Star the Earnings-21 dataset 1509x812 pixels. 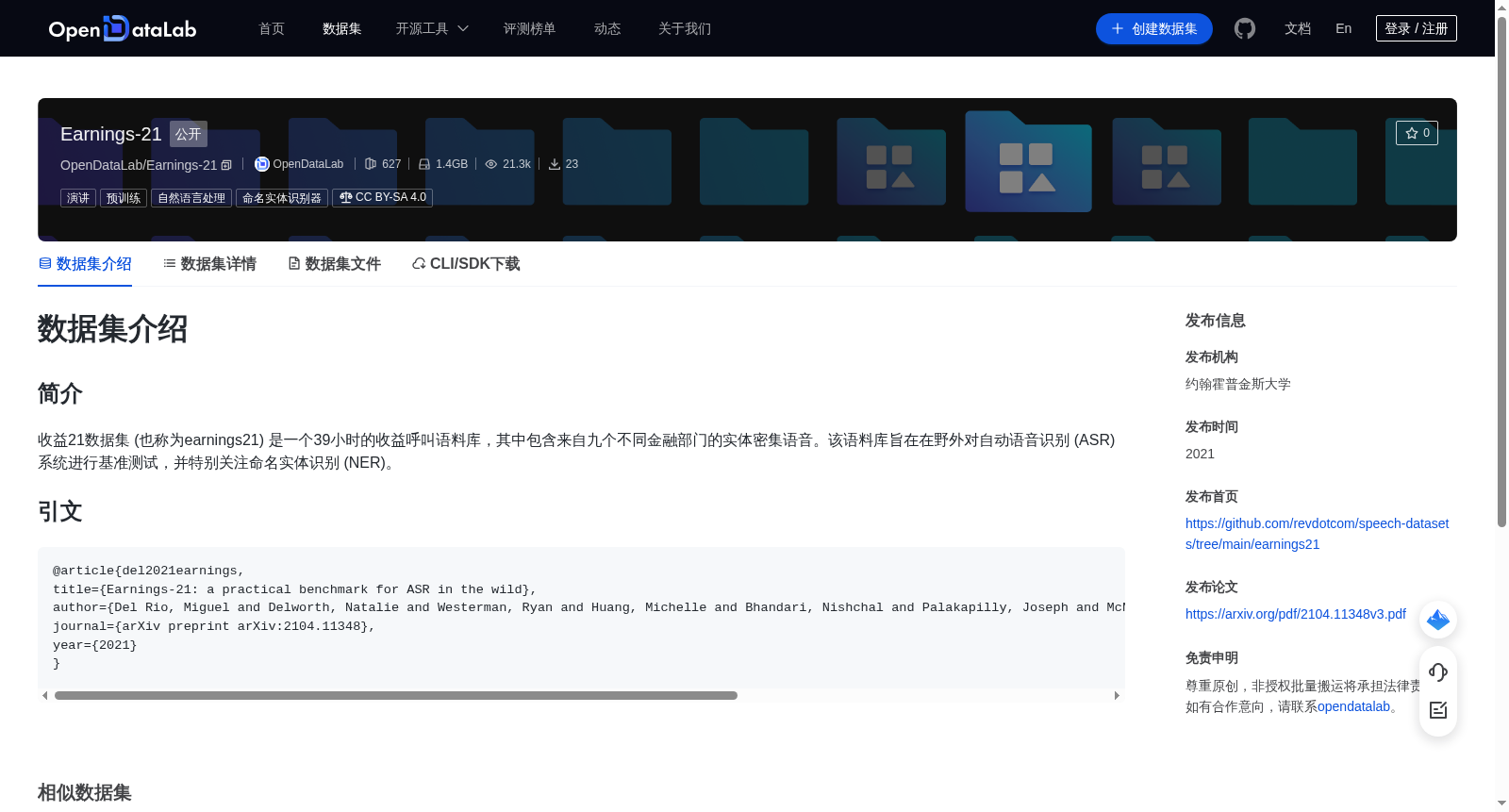click(x=1417, y=133)
